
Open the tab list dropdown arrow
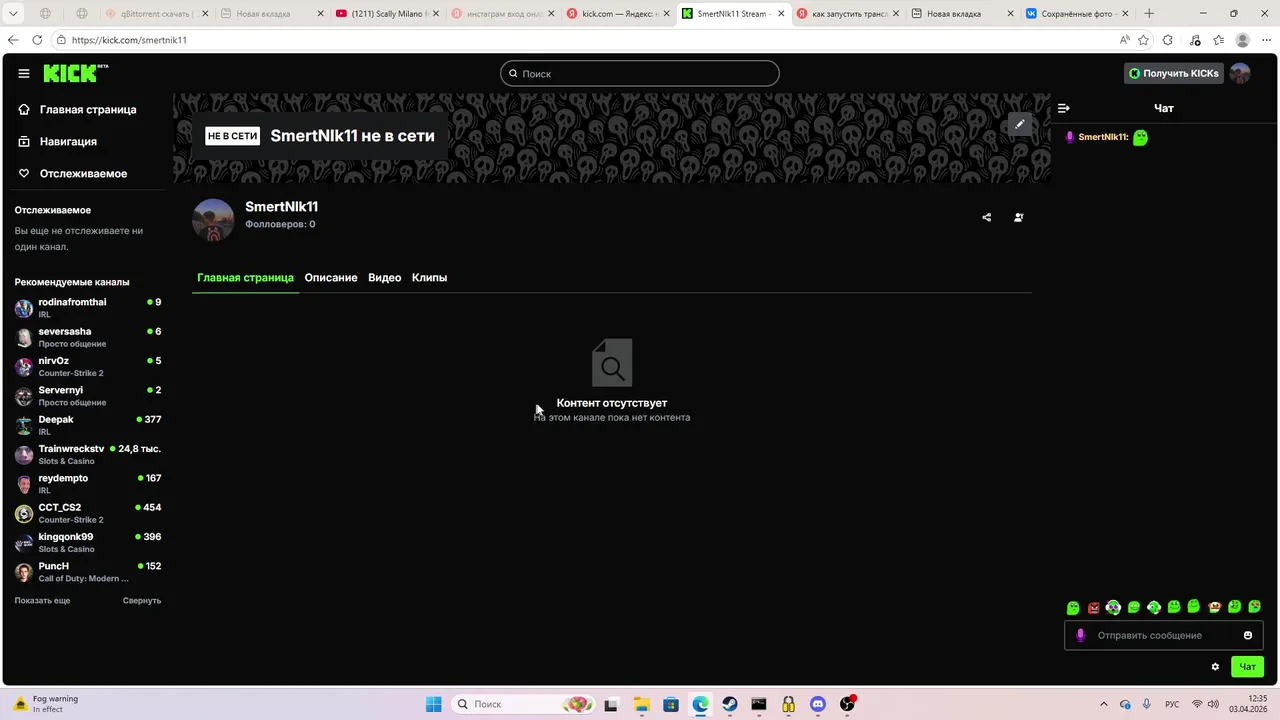point(13,14)
